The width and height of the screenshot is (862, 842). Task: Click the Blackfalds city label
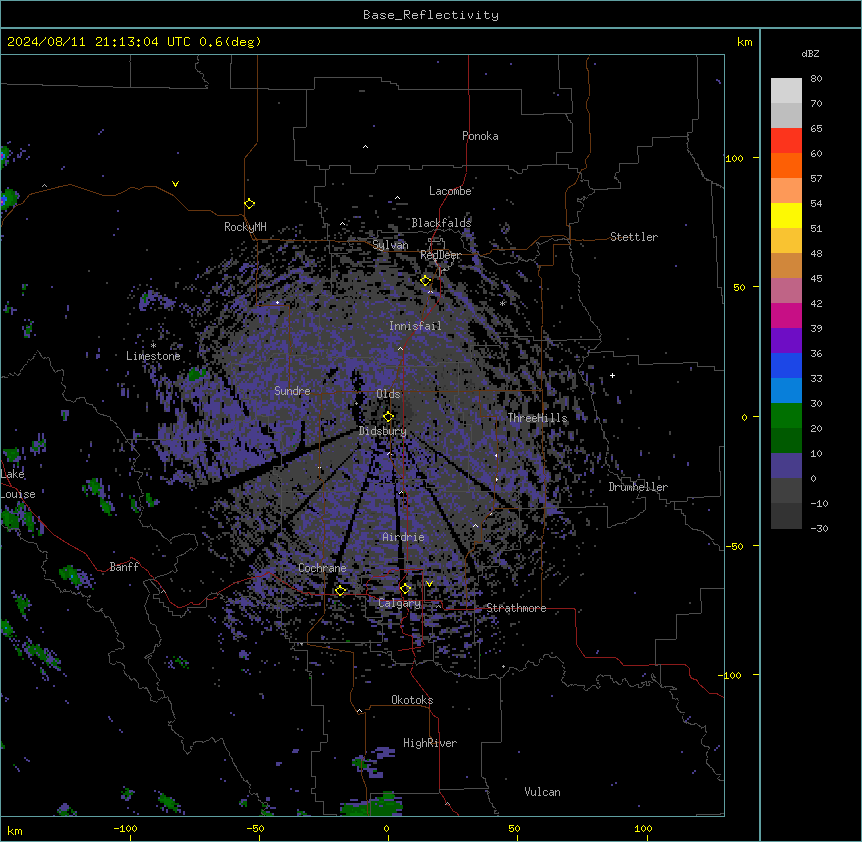point(441,223)
